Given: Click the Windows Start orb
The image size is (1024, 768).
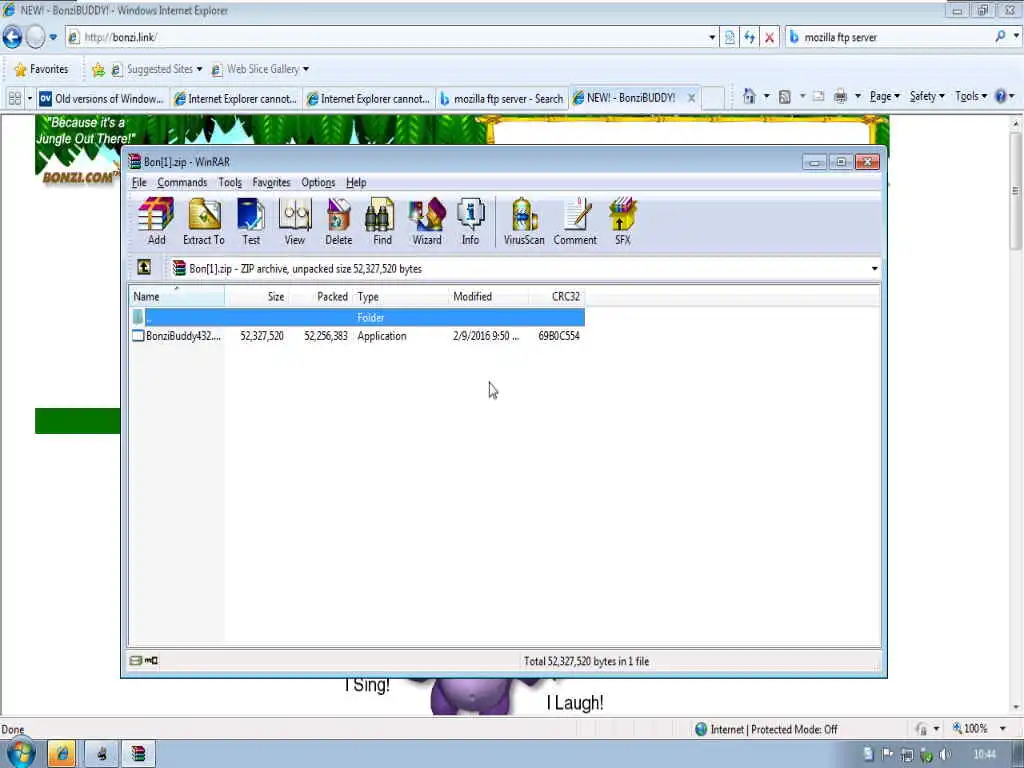Looking at the screenshot, I should point(20,753).
